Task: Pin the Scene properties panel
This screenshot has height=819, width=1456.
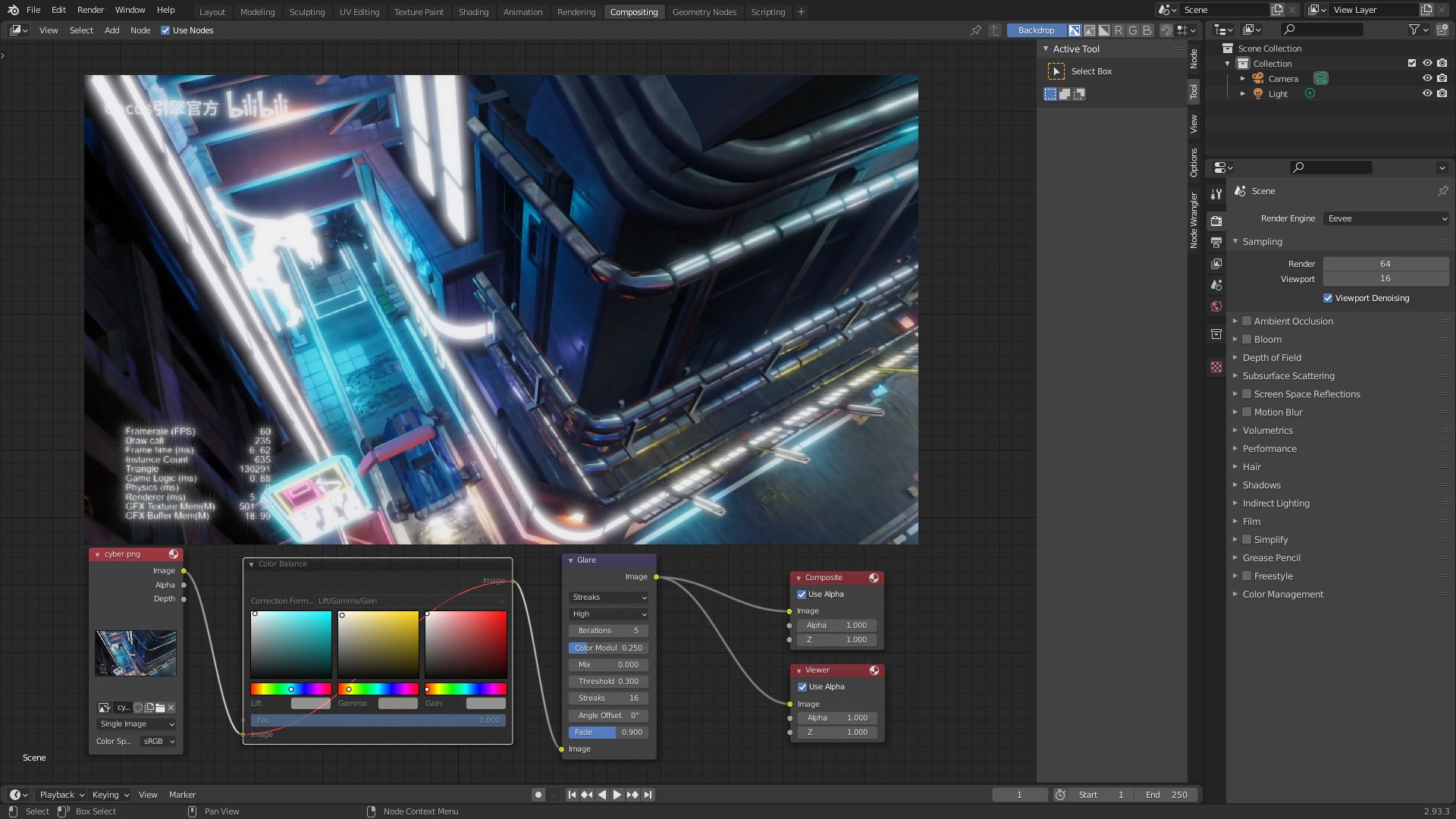Action: click(x=1442, y=191)
